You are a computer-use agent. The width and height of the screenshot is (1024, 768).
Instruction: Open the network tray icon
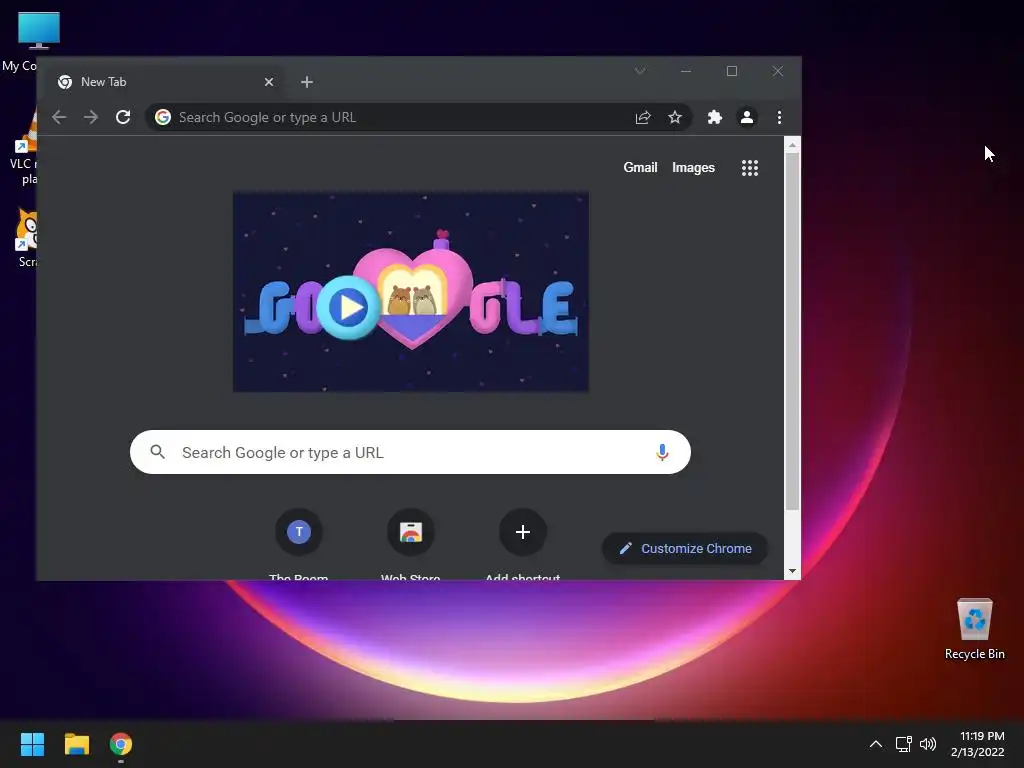point(903,744)
